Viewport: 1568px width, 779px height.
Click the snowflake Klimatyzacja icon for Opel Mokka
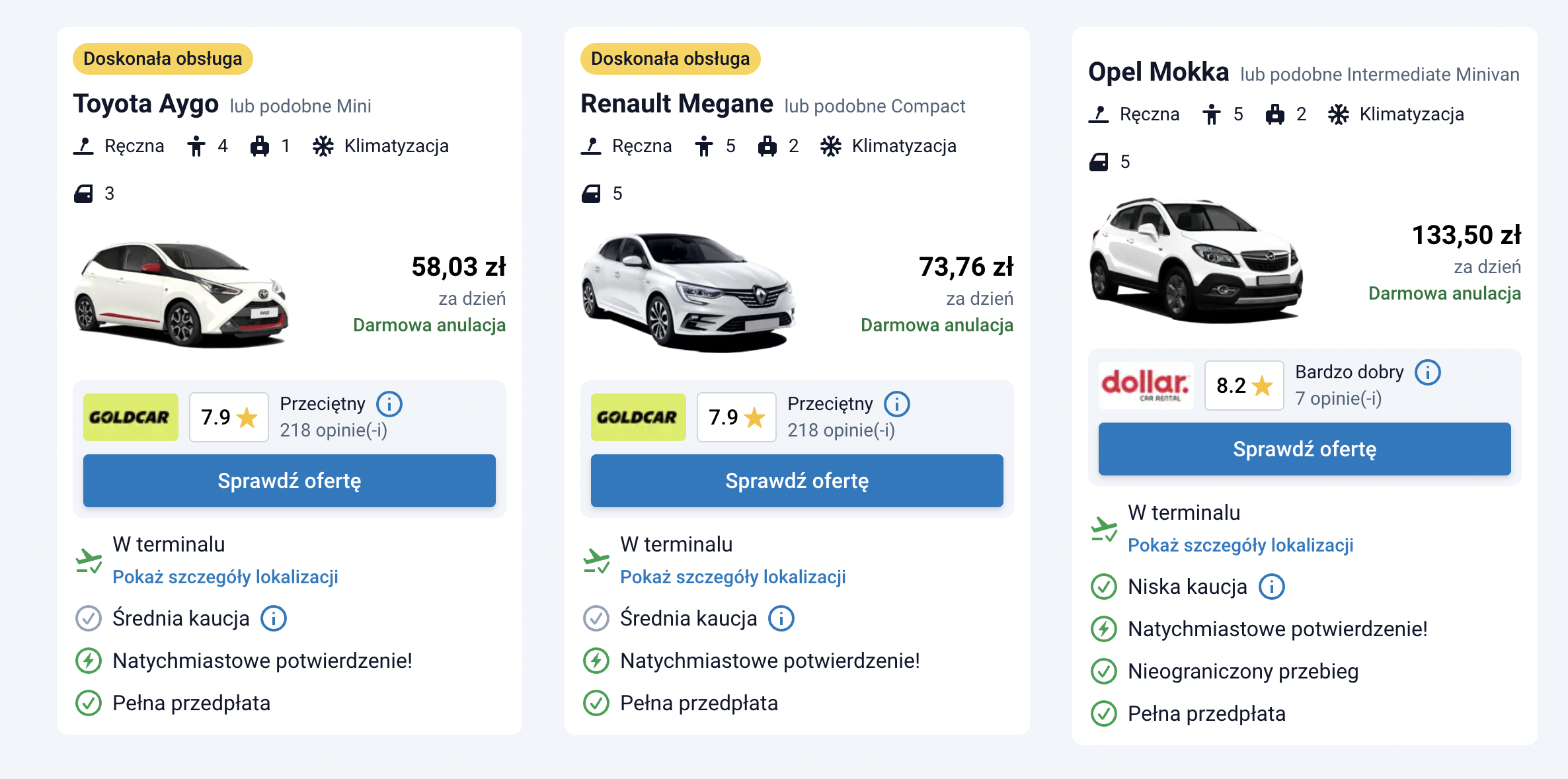1339,114
